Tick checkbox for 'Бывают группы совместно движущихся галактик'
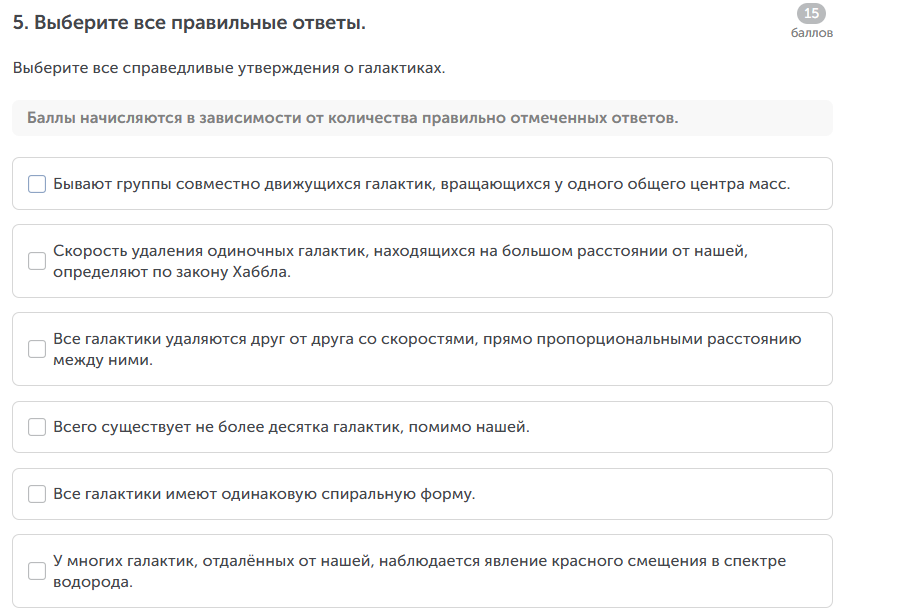Viewport: 897px width, 615px height. [x=37, y=184]
